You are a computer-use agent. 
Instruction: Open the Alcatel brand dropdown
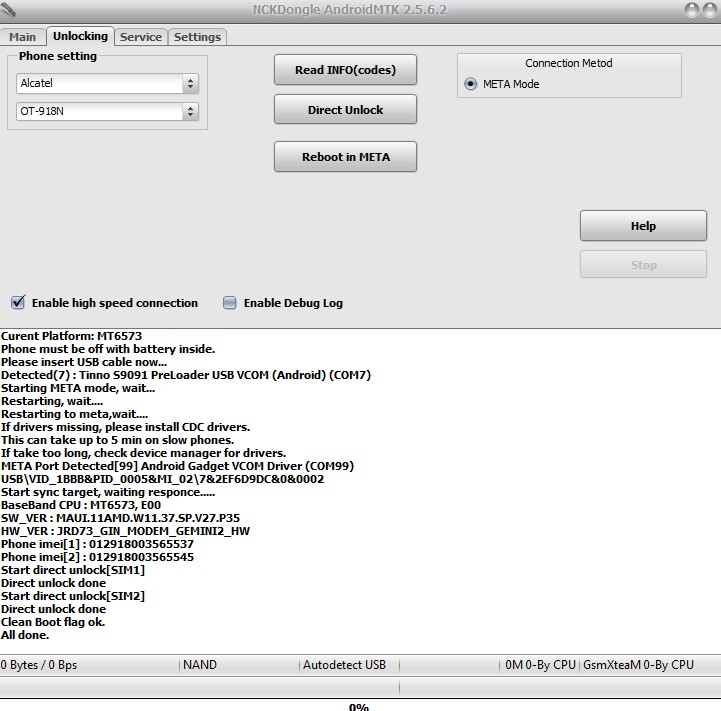pyautogui.click(x=107, y=83)
